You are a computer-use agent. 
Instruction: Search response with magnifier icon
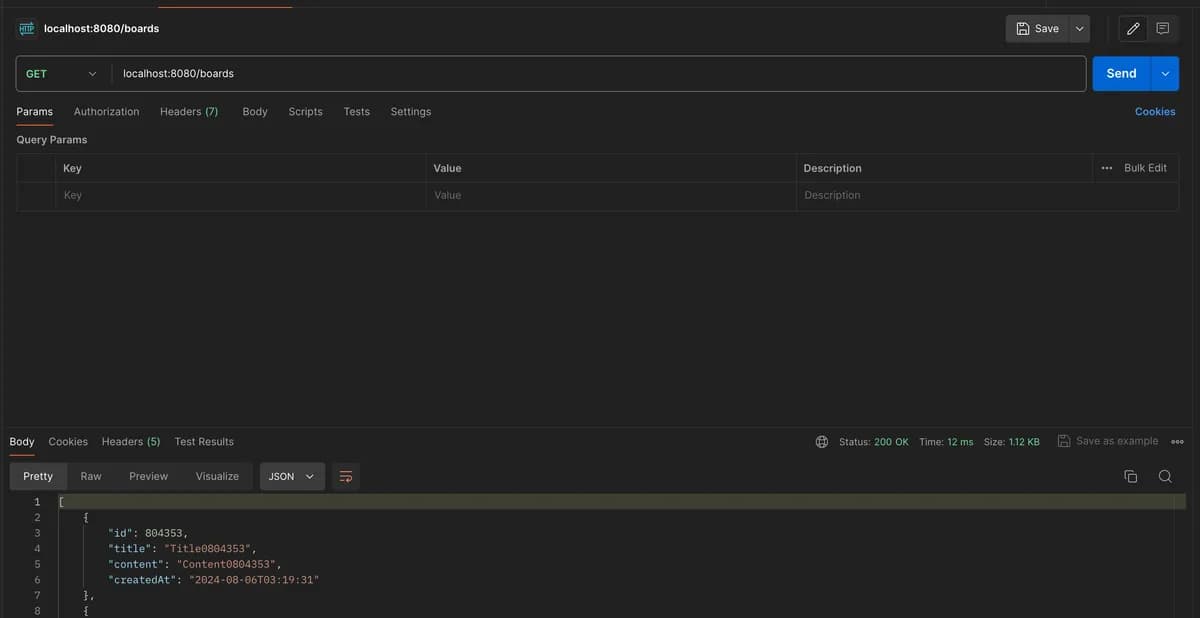pyautogui.click(x=1165, y=476)
